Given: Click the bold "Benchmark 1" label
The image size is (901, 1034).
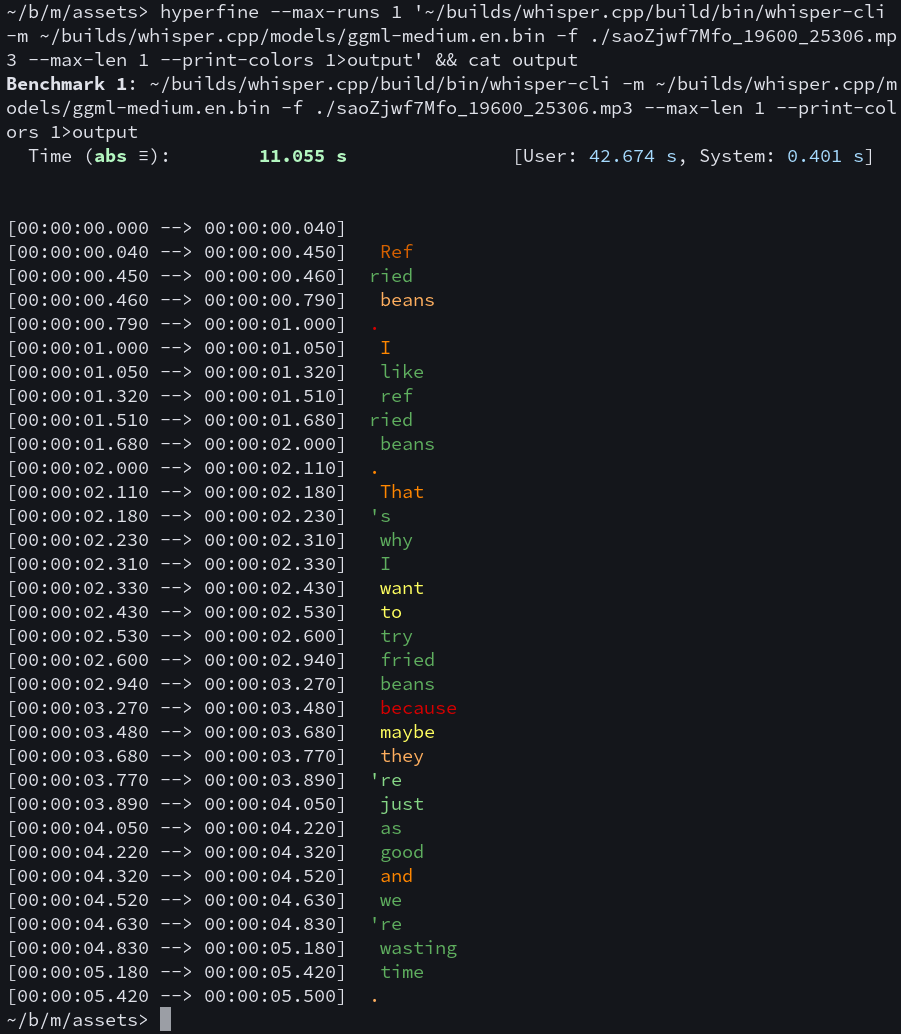Looking at the screenshot, I should pyautogui.click(x=67, y=84).
